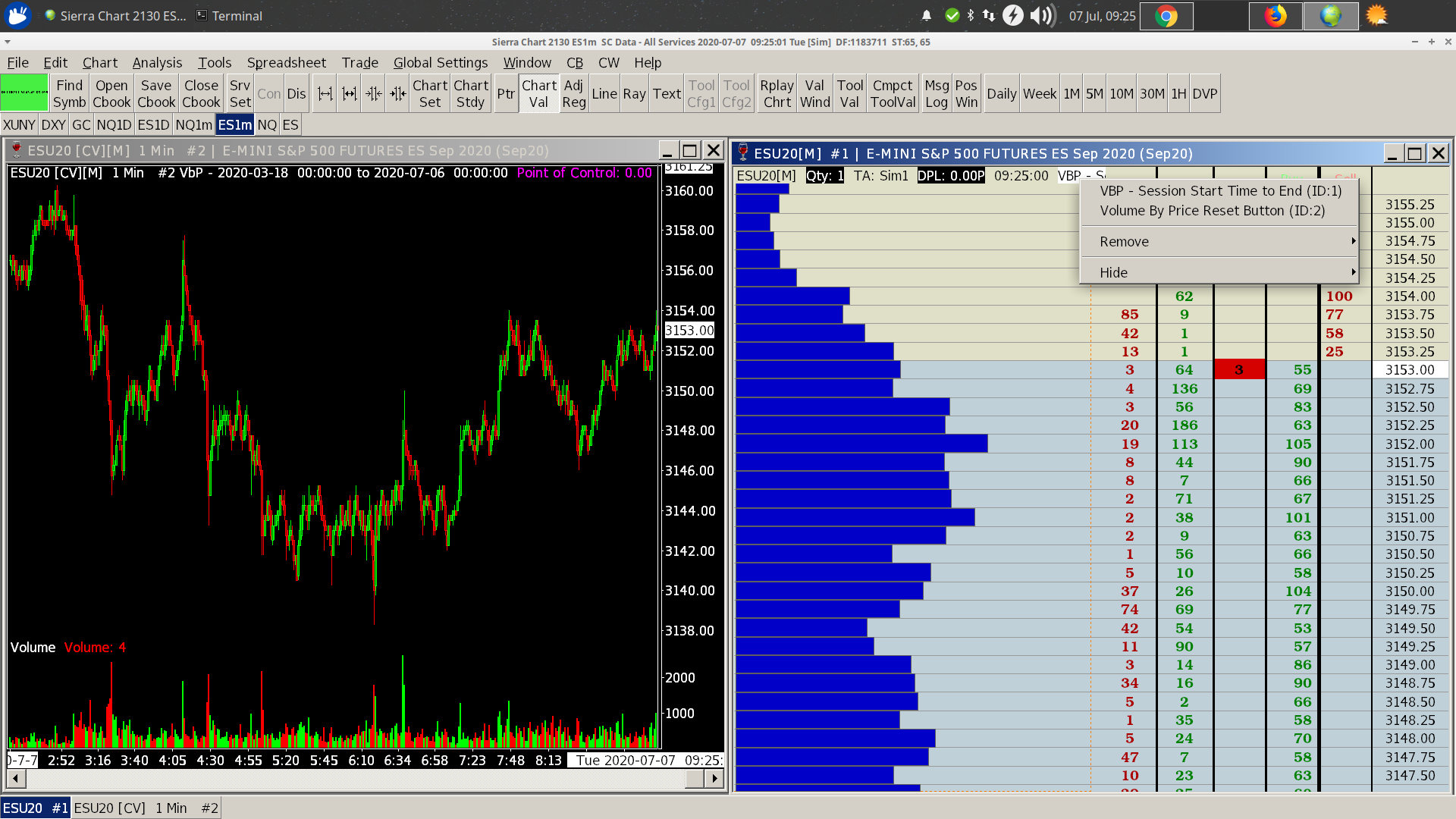Click the chart scroll right arrow
The height and width of the screenshot is (819, 1456).
714,778
